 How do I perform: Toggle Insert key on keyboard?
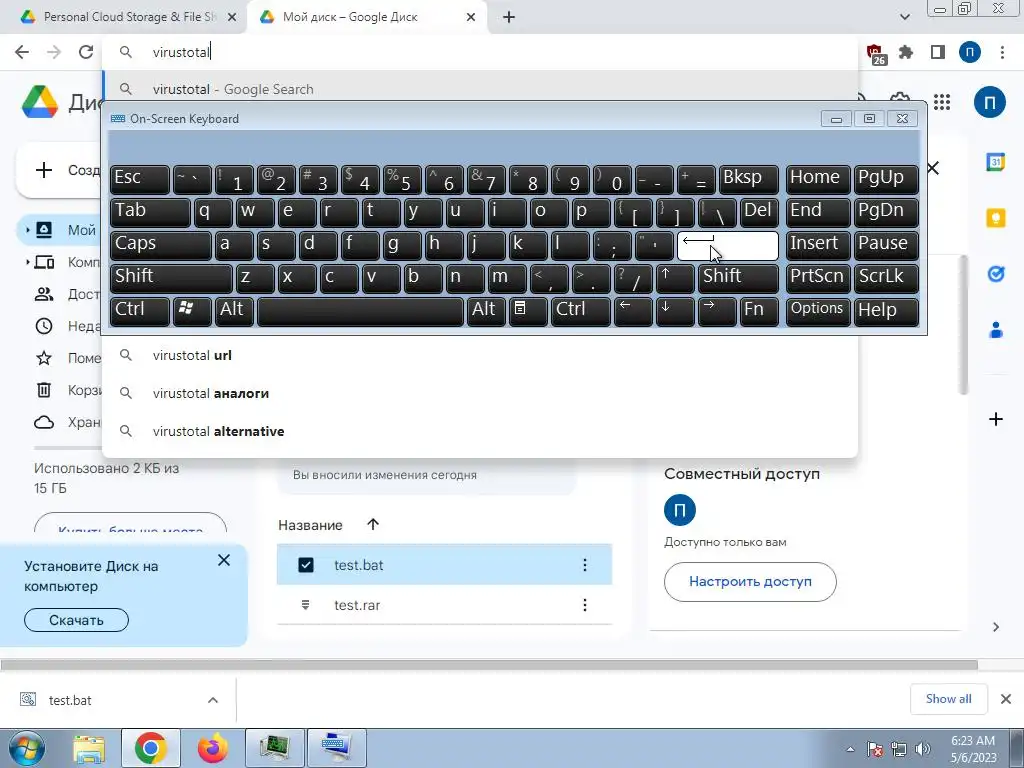[818, 246]
